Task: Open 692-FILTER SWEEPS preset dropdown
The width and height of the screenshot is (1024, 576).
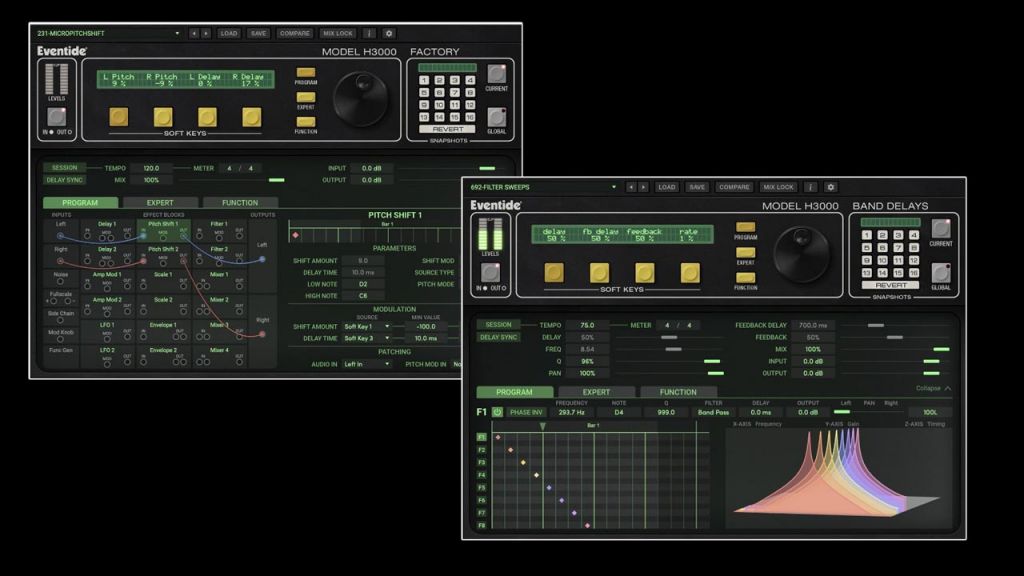Action: [x=543, y=187]
